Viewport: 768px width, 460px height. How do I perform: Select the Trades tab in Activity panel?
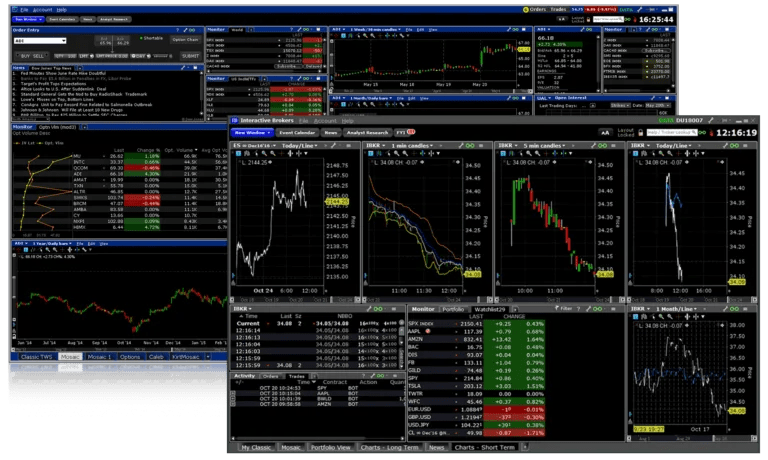tap(297, 376)
